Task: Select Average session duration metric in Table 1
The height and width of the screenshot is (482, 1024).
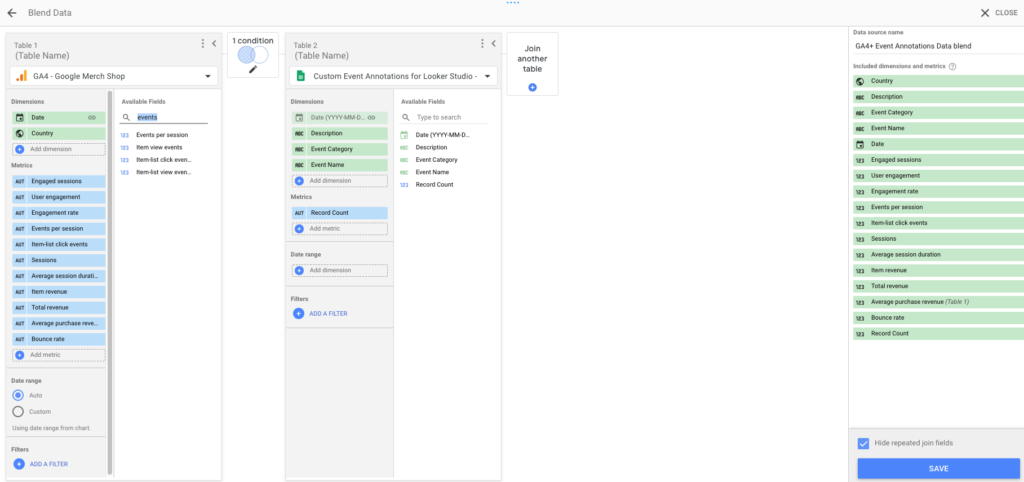Action: click(58, 276)
